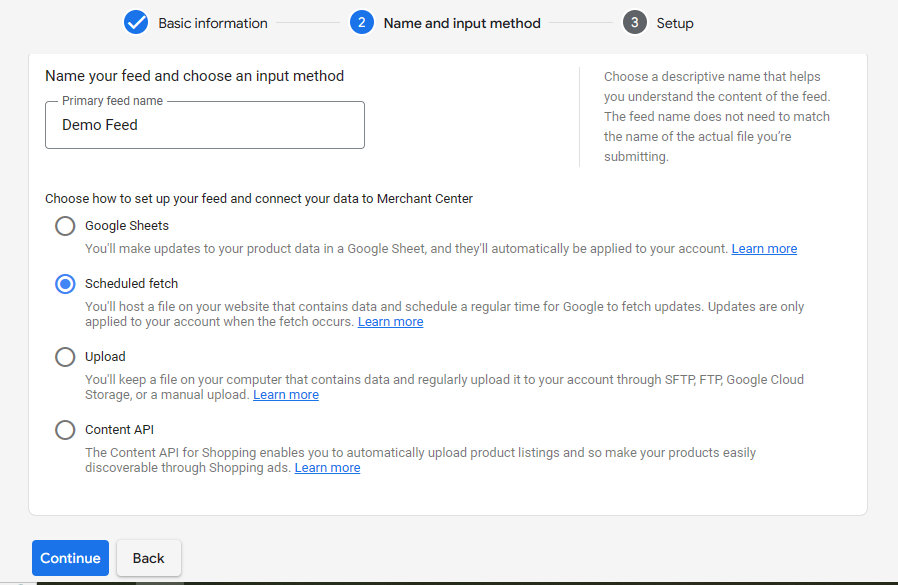Click the step 3 number circle
Image resolution: width=898 pixels, height=585 pixels.
pos(635,22)
